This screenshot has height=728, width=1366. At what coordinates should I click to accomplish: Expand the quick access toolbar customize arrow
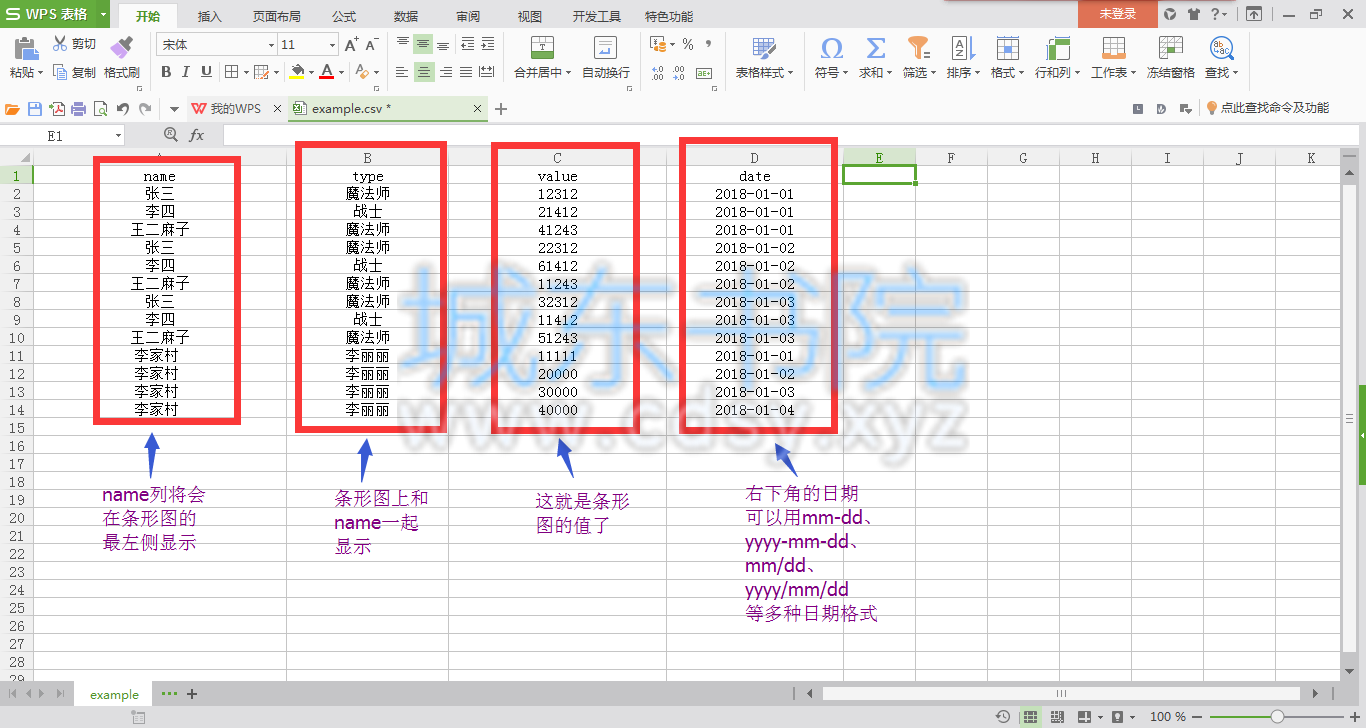pos(173,109)
